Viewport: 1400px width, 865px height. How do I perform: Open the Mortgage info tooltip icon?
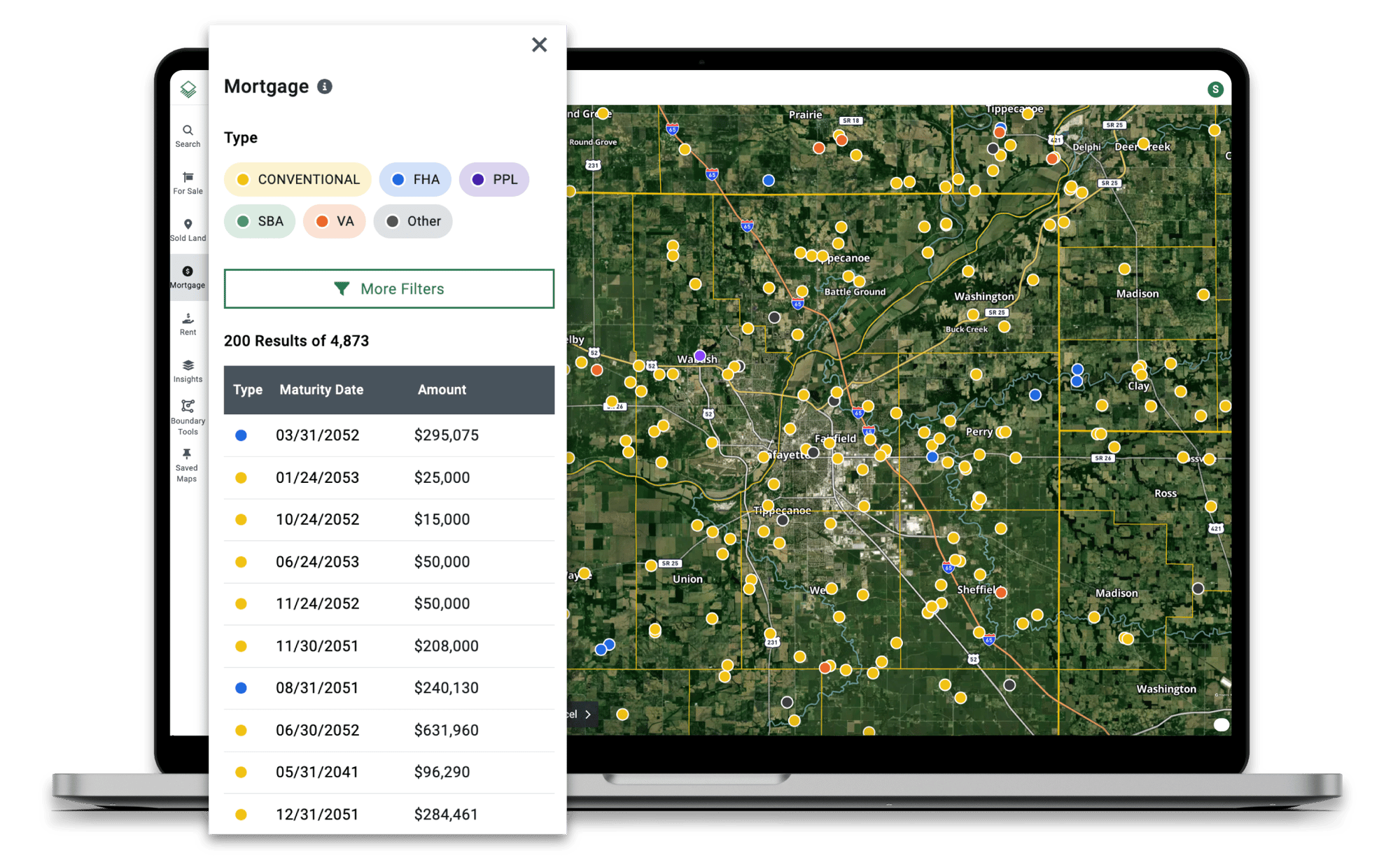325,86
